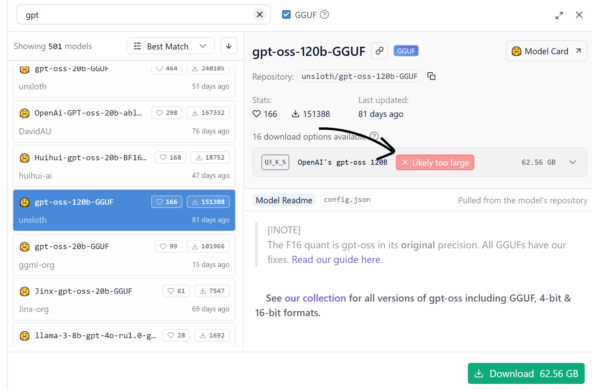Click downloads count 101966 badge
This screenshot has height=390, width=592.
point(208,247)
